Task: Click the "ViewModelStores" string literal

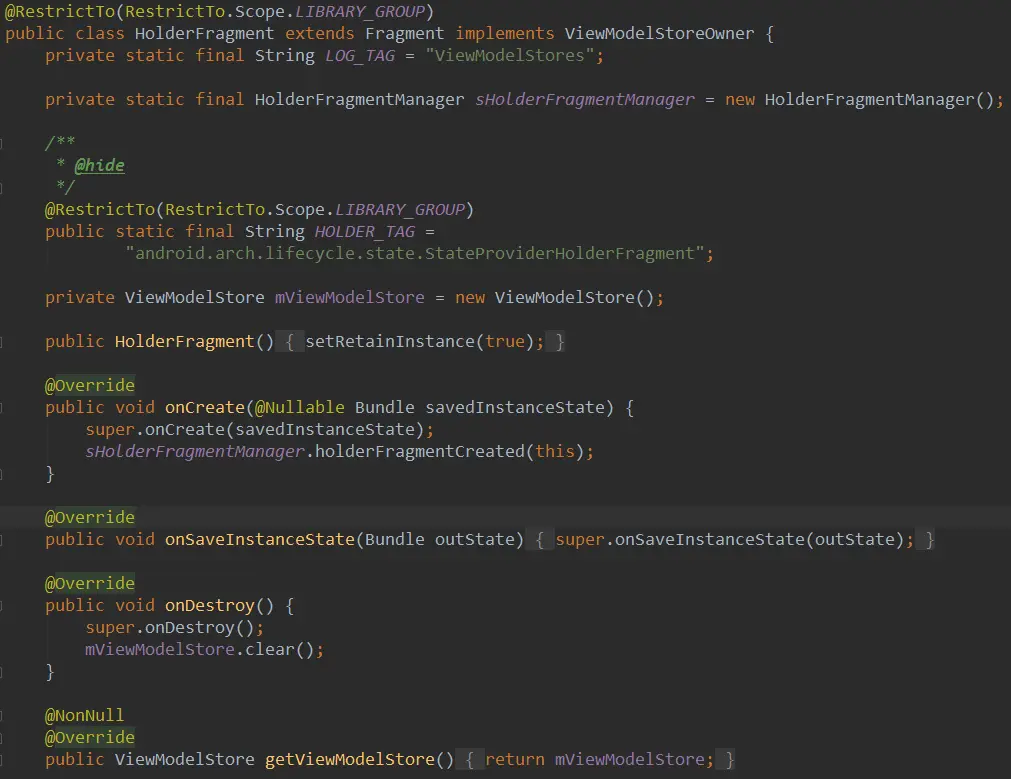Action: (509, 55)
